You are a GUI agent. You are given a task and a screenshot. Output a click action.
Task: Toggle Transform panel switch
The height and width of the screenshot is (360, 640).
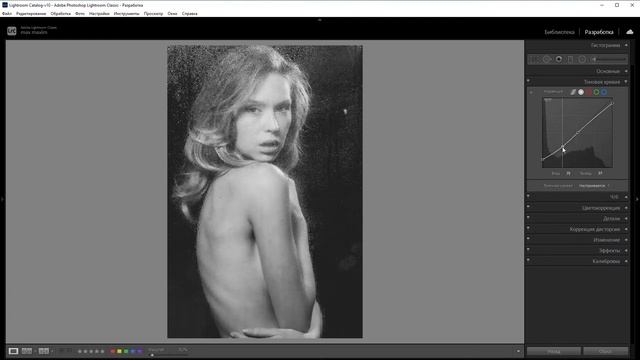528,239
